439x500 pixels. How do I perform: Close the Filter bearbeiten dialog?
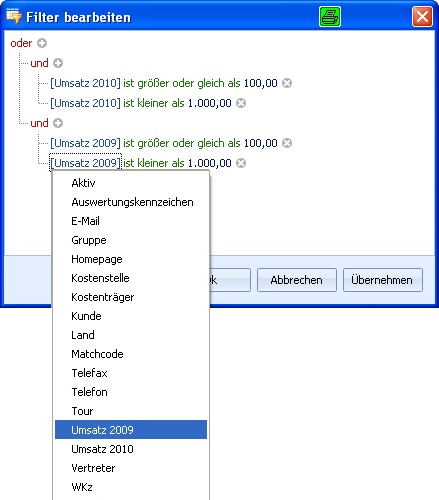(x=422, y=16)
